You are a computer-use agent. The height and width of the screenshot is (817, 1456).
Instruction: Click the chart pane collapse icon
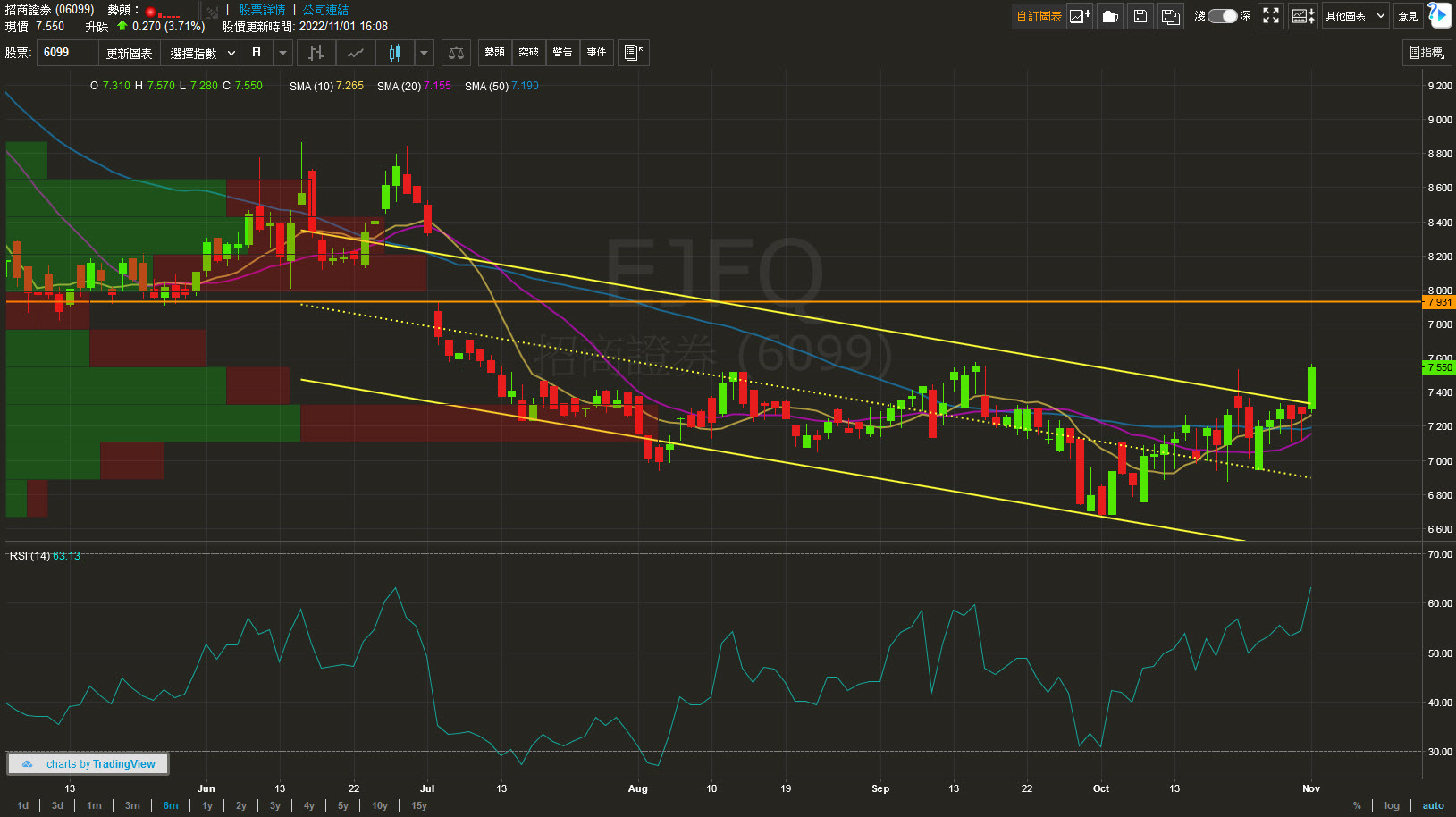tap(1303, 16)
